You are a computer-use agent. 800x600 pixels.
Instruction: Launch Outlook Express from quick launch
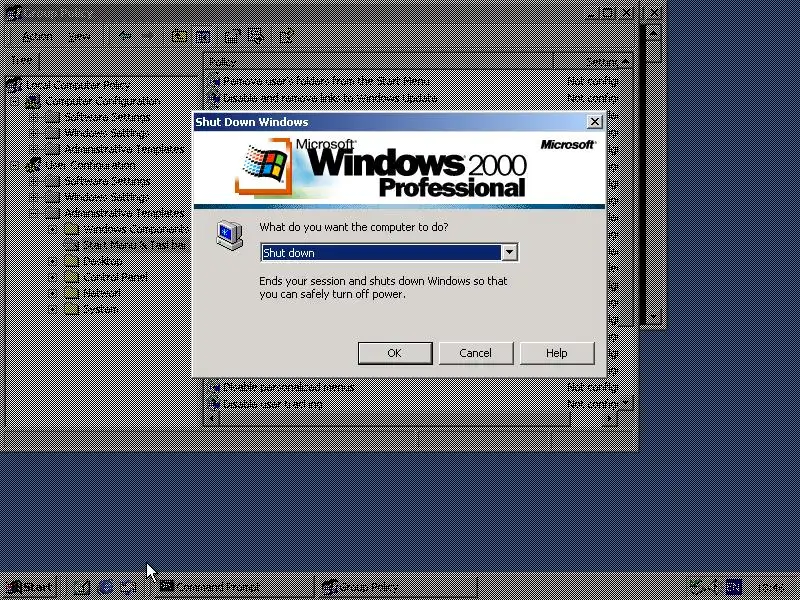coord(128,587)
